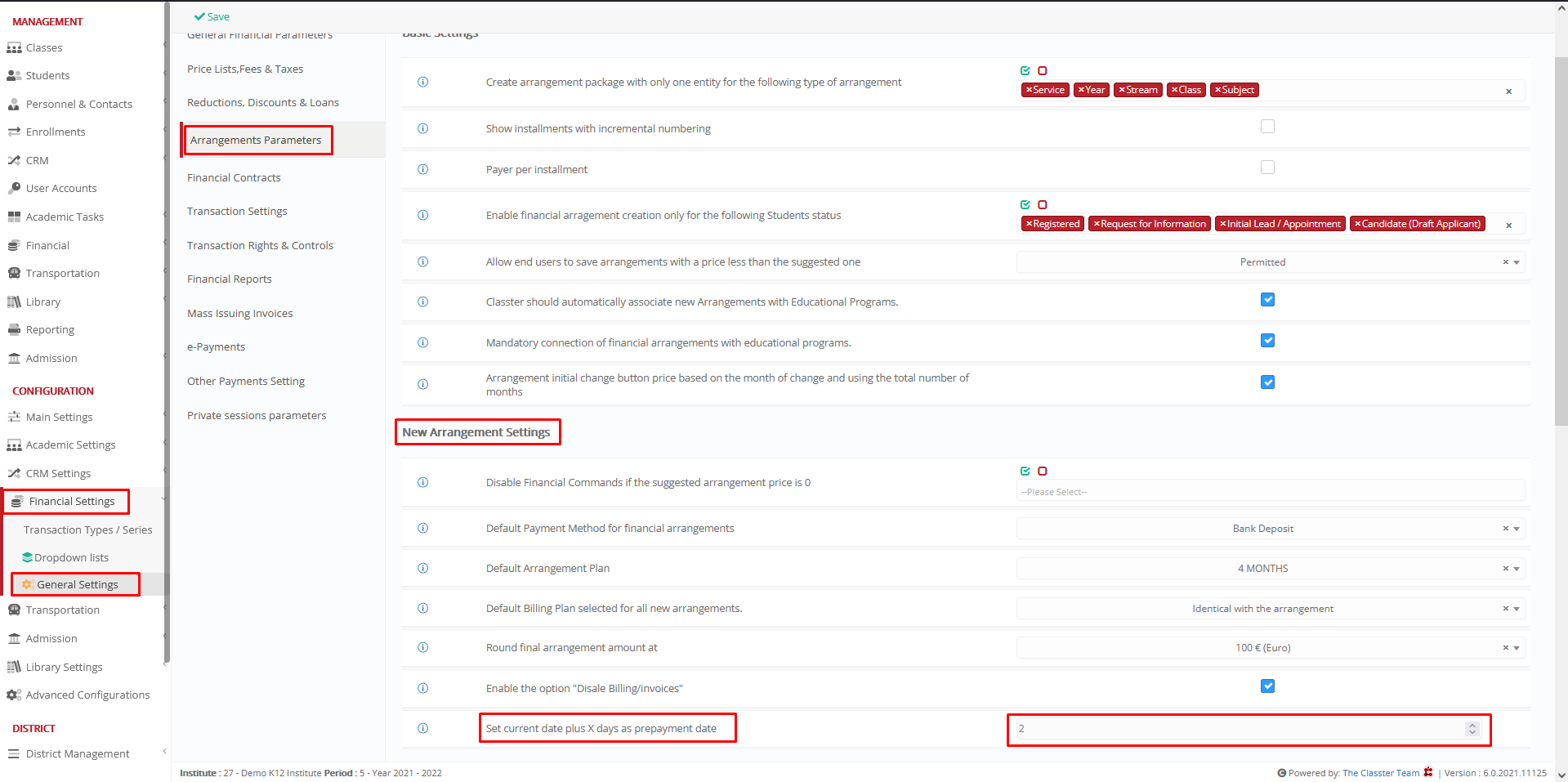Open Transaction Settings tab
This screenshot has width=1568, height=782.
(x=237, y=212)
